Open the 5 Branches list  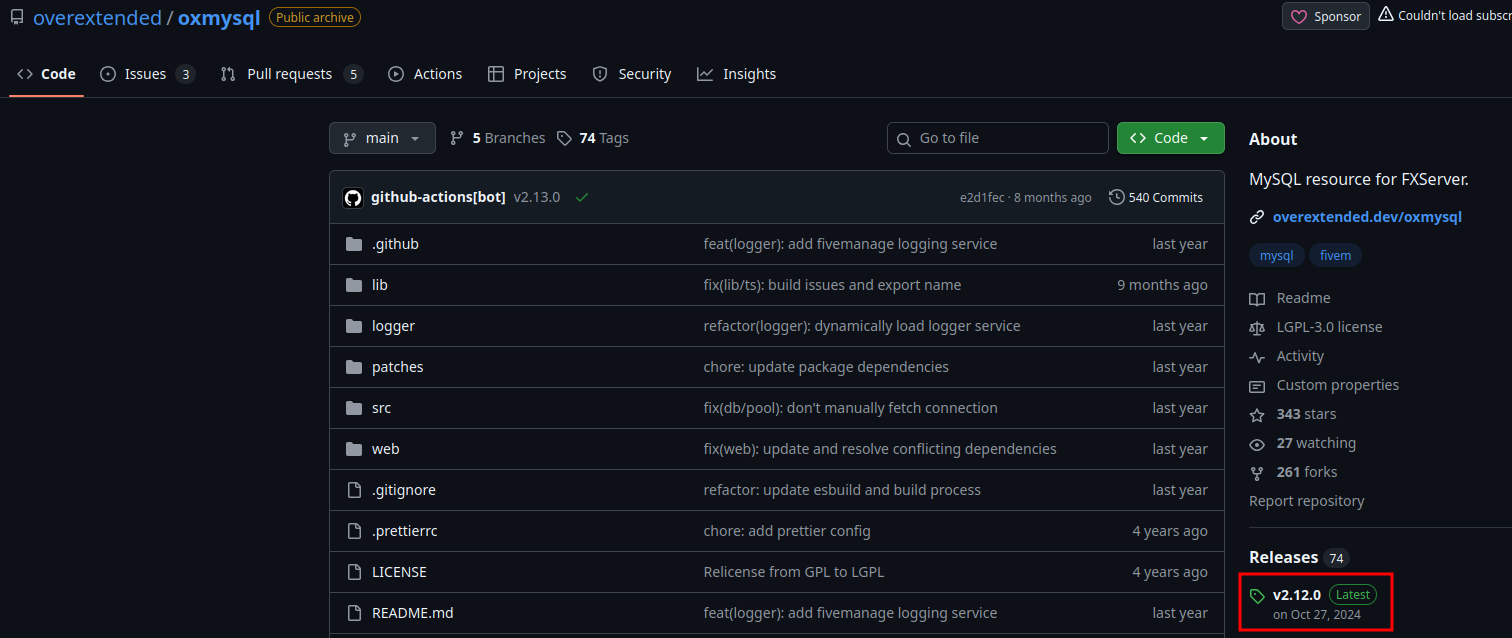point(498,138)
